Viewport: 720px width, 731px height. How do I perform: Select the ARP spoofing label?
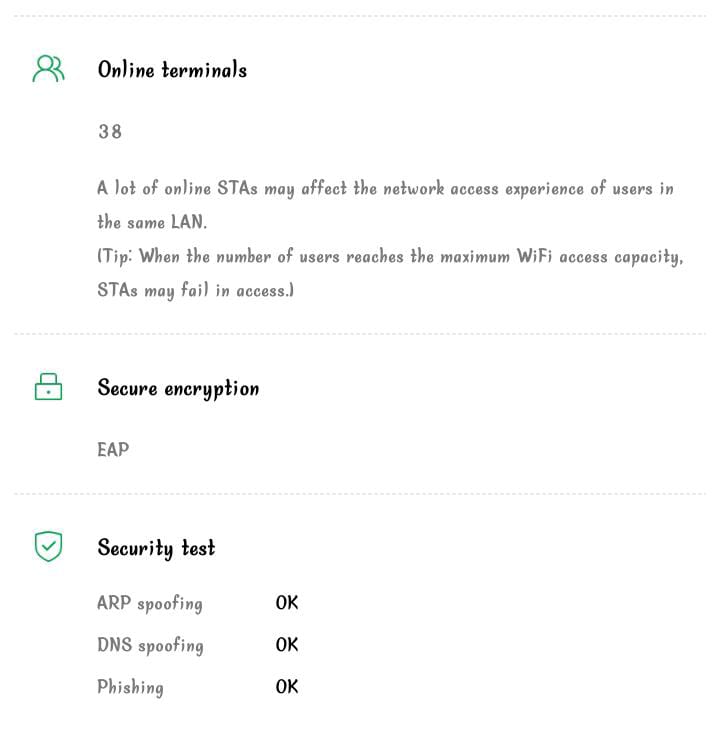coord(149,604)
